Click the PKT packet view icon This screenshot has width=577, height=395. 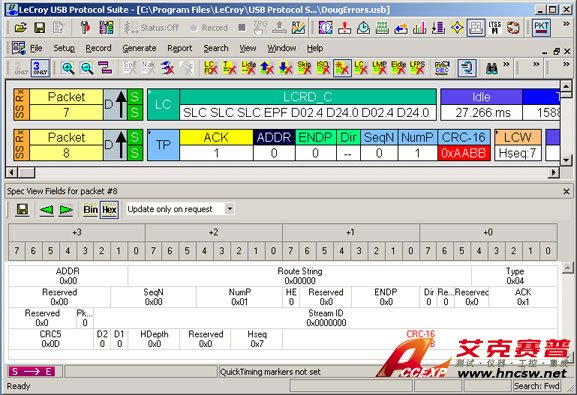[541, 28]
